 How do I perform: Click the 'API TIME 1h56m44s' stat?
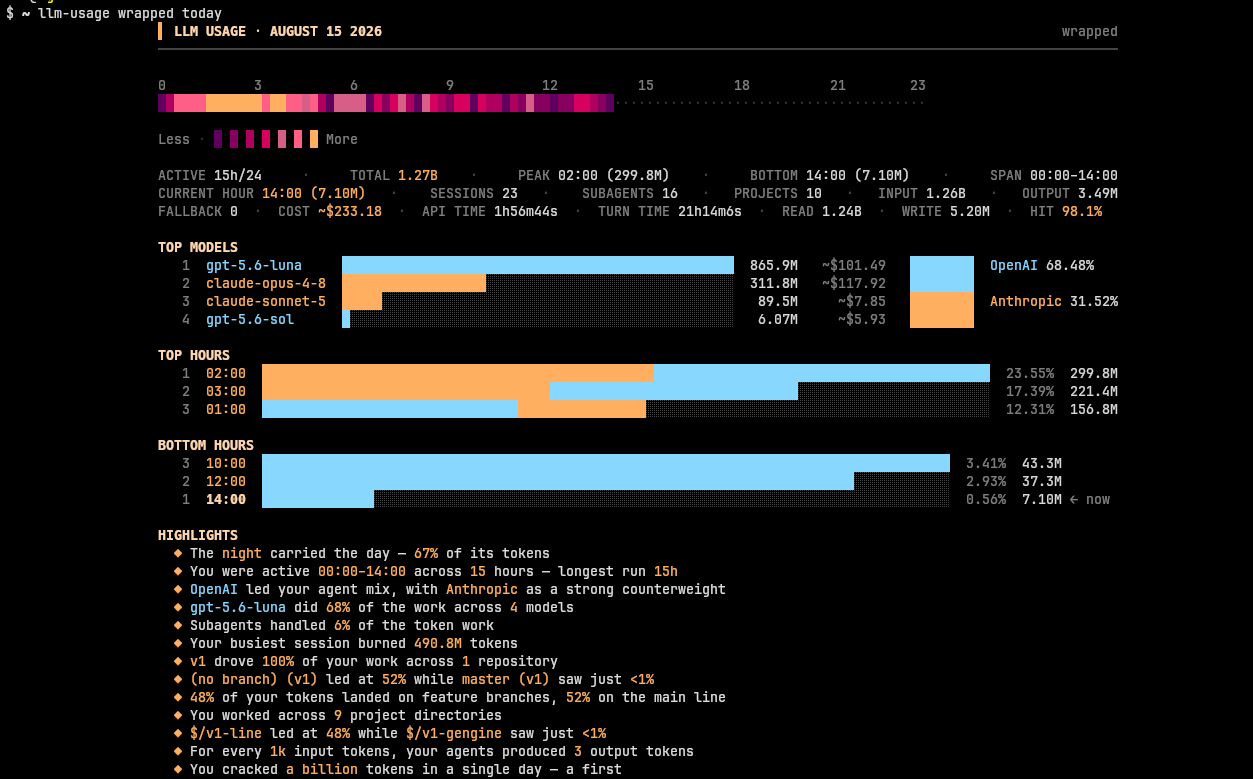coord(490,211)
